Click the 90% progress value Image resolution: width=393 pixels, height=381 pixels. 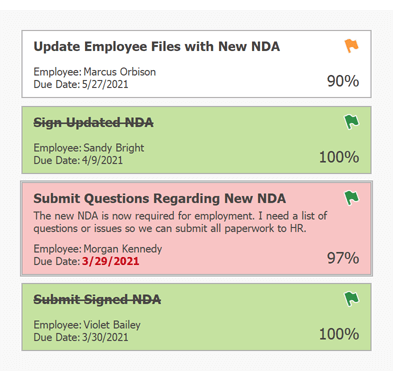coord(343,81)
